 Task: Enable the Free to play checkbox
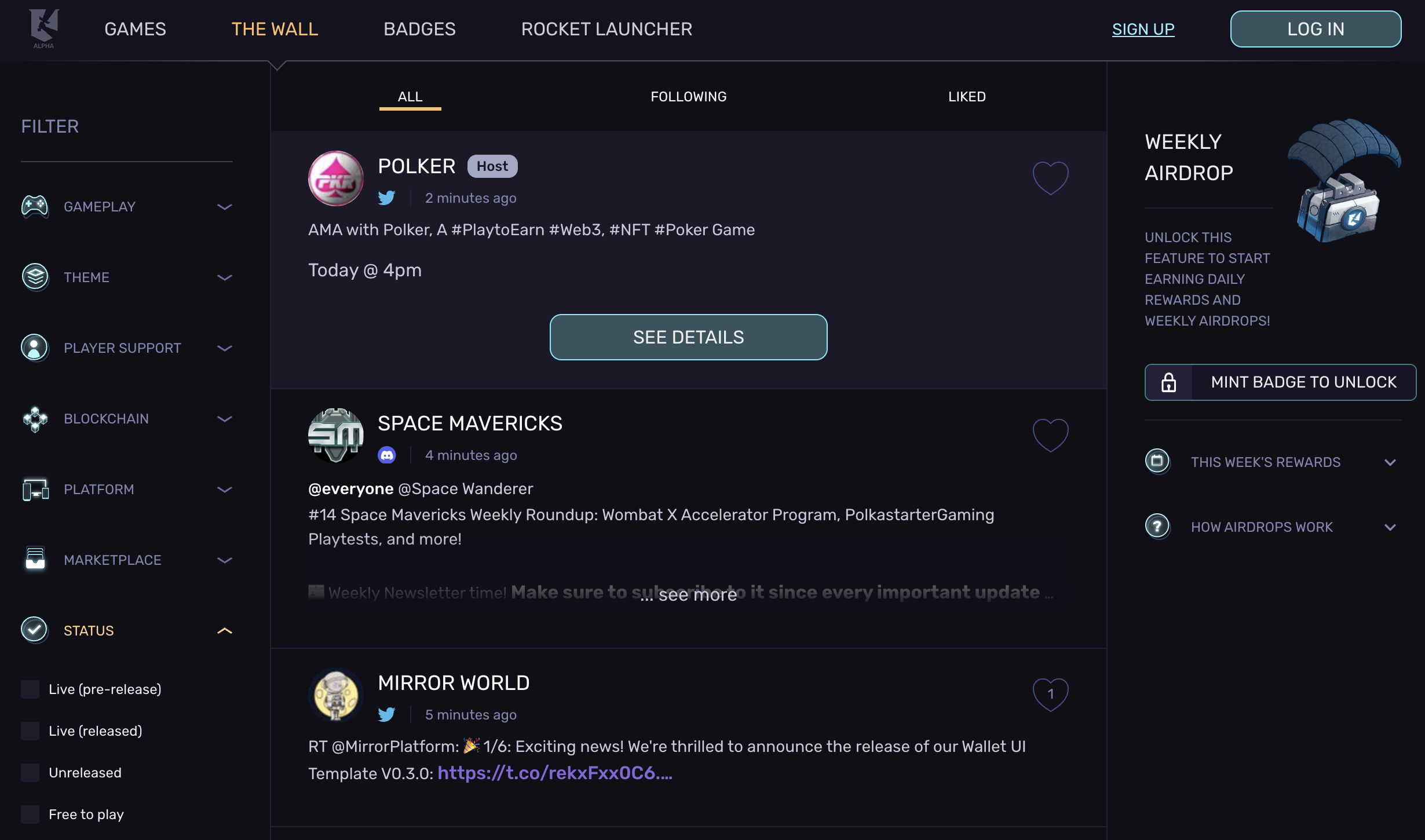pos(30,815)
